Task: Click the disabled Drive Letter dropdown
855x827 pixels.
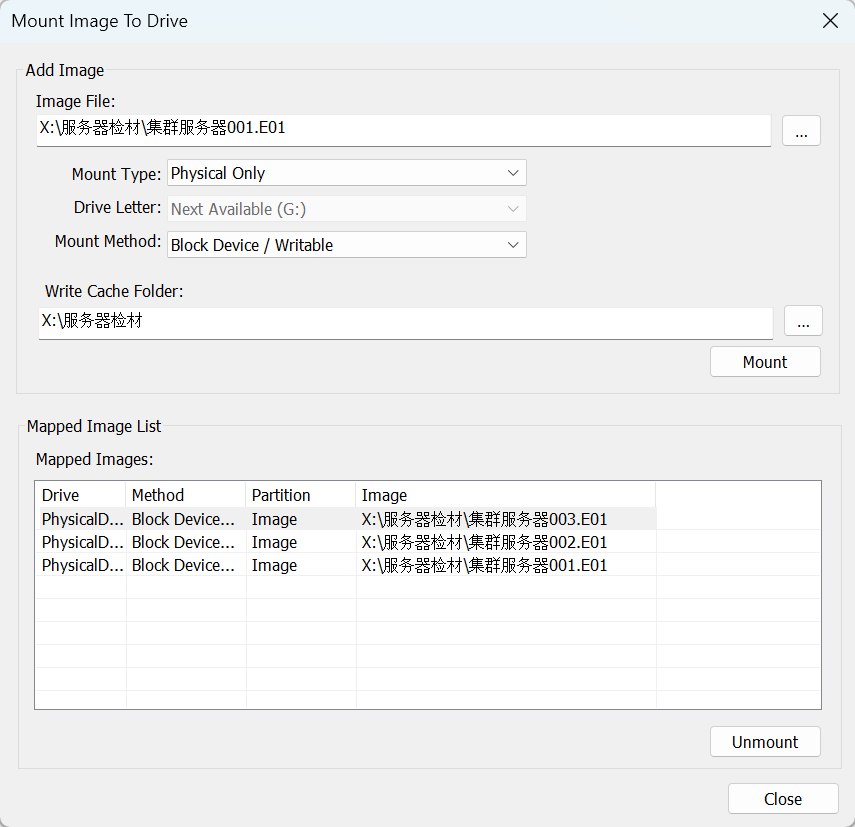Action: (x=346, y=209)
